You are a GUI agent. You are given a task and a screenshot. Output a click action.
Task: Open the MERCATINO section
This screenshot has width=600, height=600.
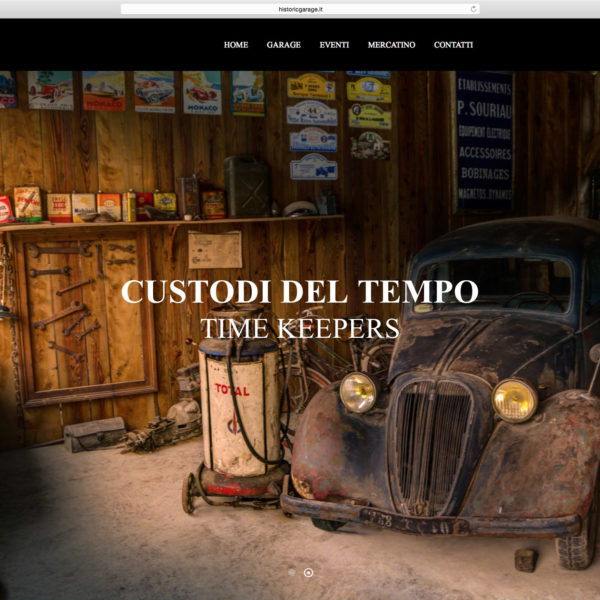pos(391,45)
